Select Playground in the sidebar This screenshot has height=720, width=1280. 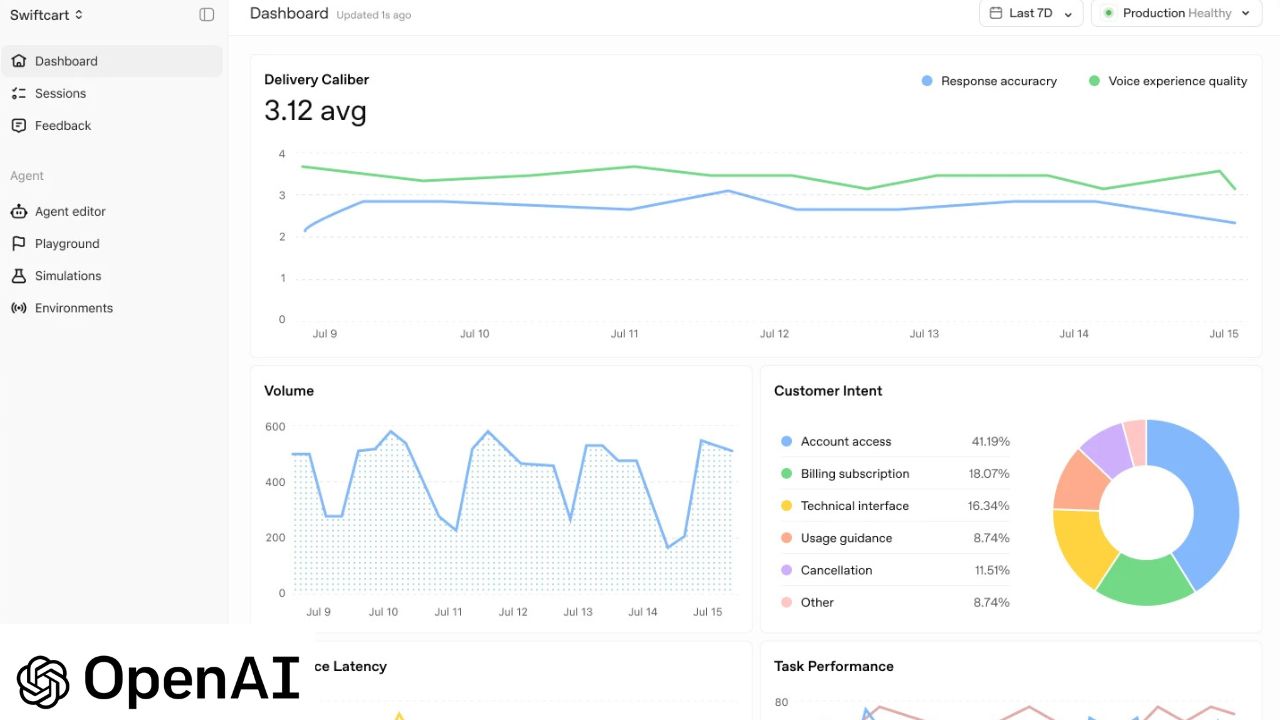(112, 243)
